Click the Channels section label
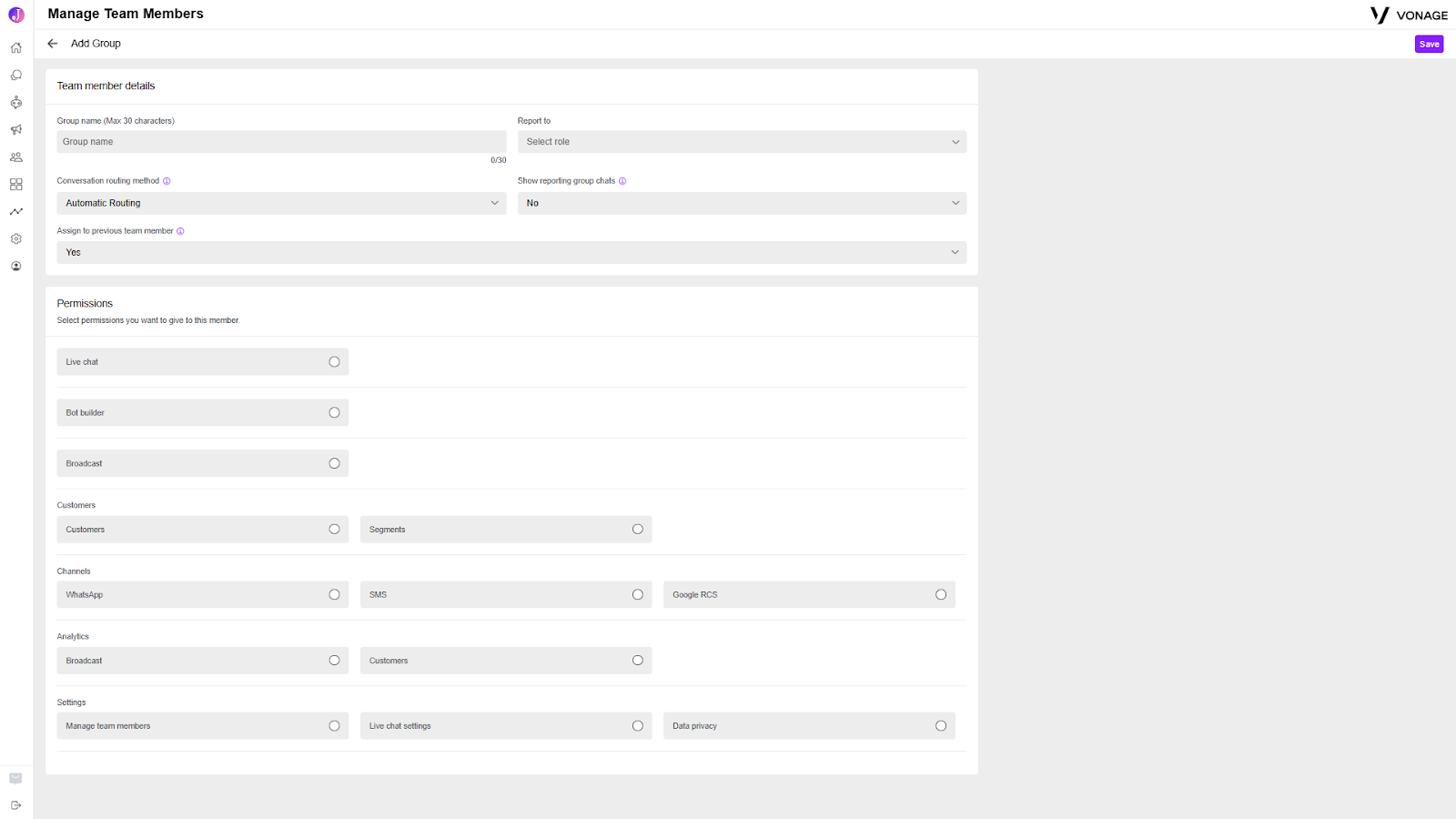This screenshot has width=1456, height=819. tap(74, 571)
